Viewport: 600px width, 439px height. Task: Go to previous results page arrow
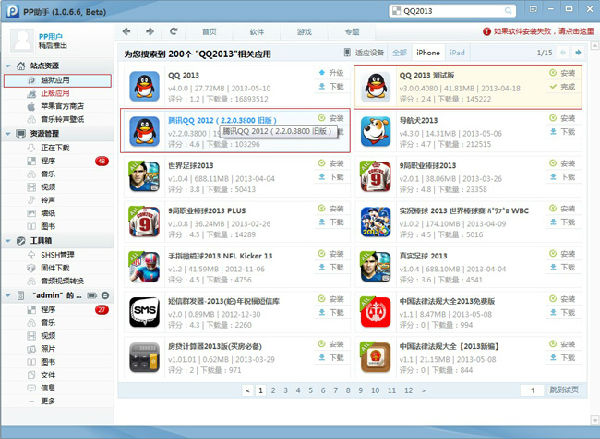pyautogui.click(x=563, y=52)
